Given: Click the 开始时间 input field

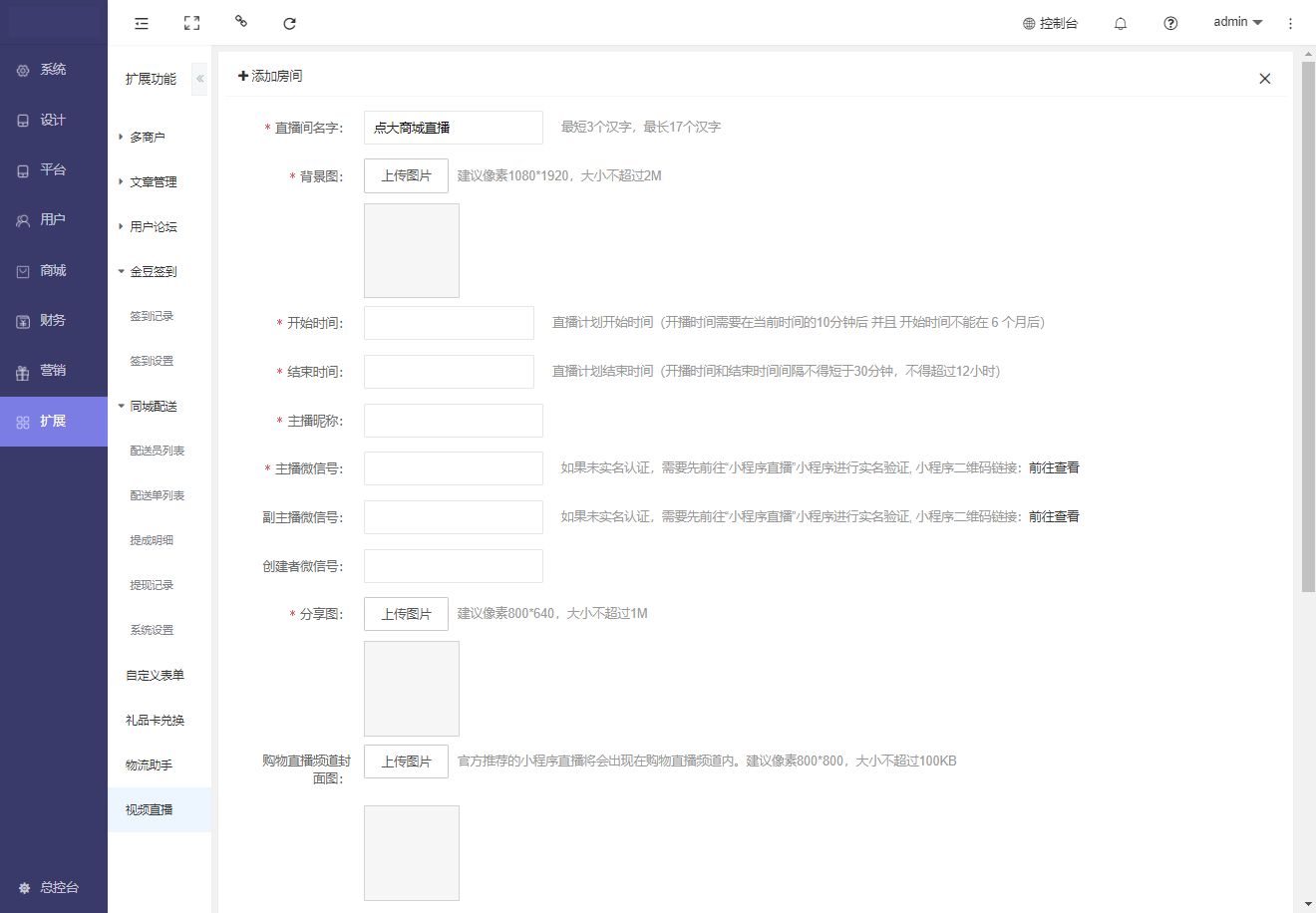Looking at the screenshot, I should [x=449, y=323].
